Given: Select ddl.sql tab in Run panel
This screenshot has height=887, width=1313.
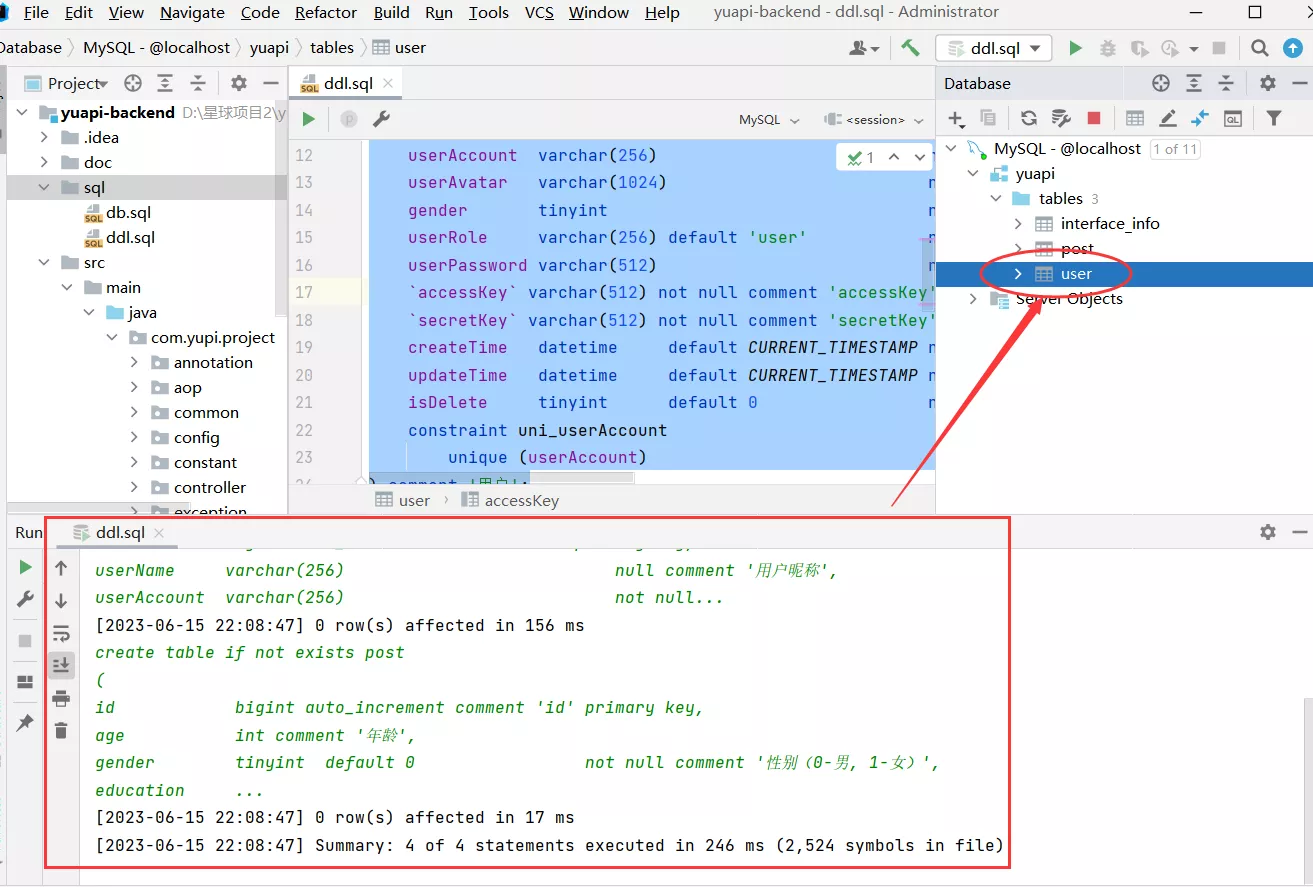Looking at the screenshot, I should (x=120, y=532).
